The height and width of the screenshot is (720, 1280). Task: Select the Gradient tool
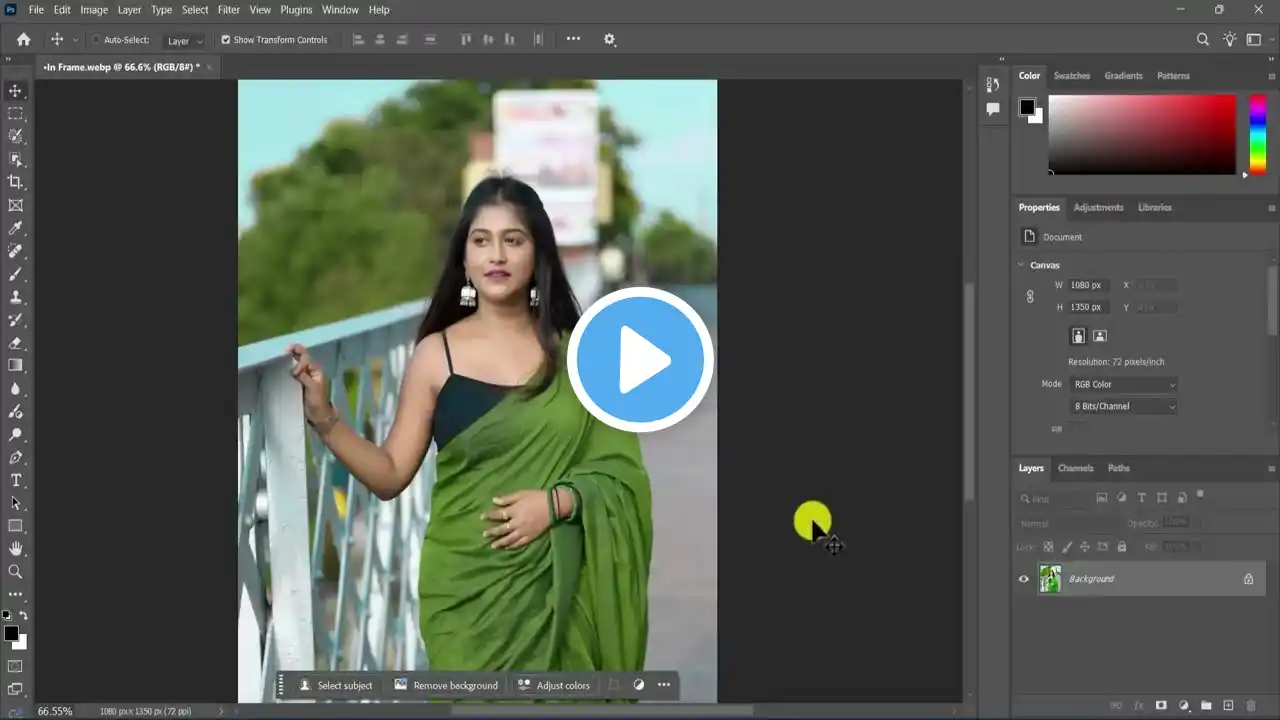pos(15,366)
